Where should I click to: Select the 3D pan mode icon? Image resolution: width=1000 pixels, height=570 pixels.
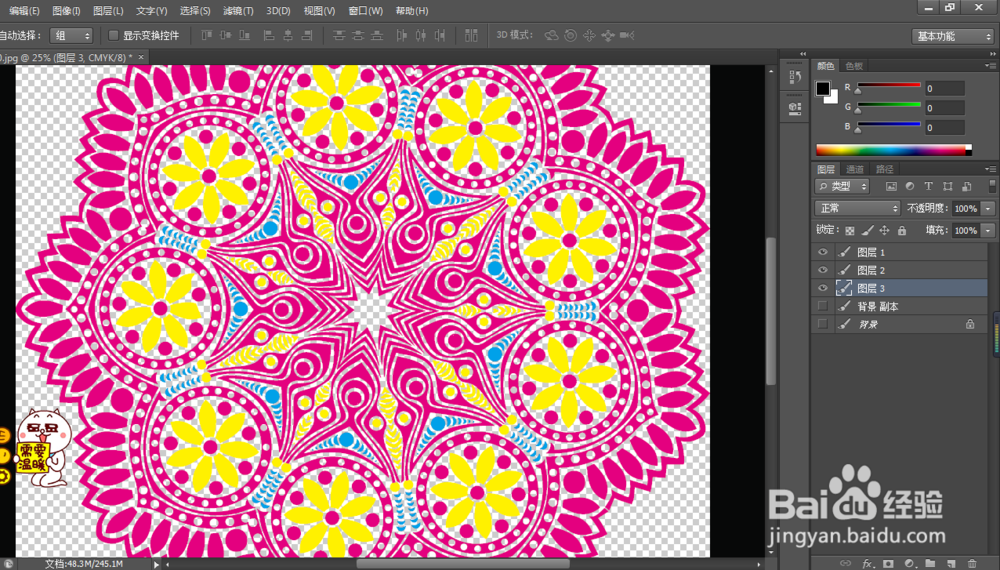pyautogui.click(x=589, y=36)
